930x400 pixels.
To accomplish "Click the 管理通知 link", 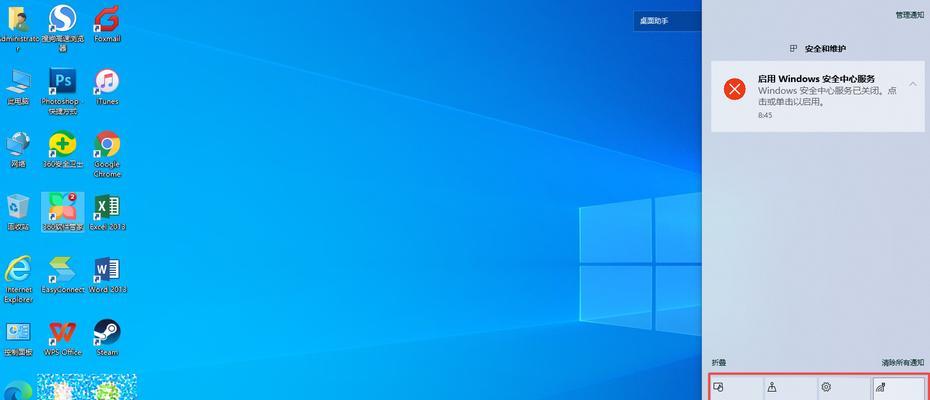I will tap(909, 15).
